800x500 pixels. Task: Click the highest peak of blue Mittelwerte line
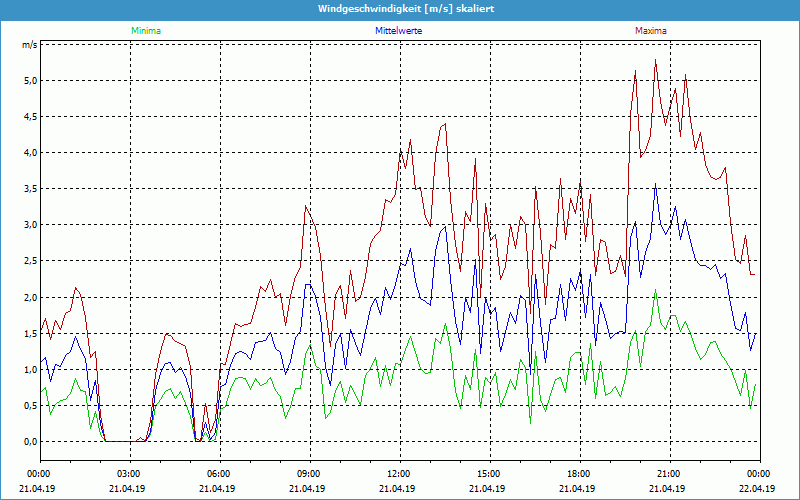(x=656, y=184)
